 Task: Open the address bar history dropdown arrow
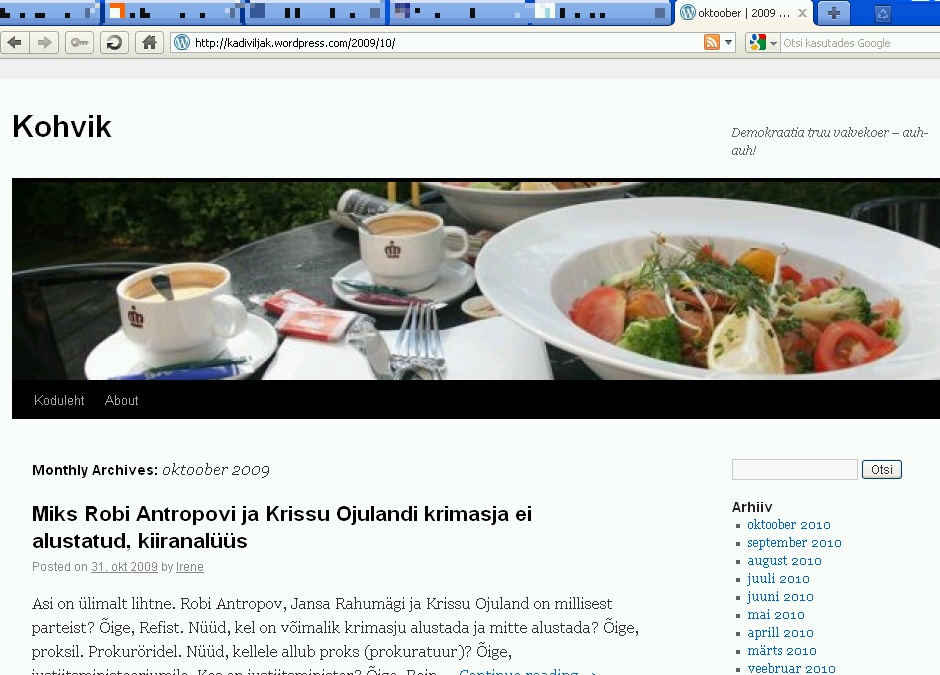pyautogui.click(x=728, y=43)
